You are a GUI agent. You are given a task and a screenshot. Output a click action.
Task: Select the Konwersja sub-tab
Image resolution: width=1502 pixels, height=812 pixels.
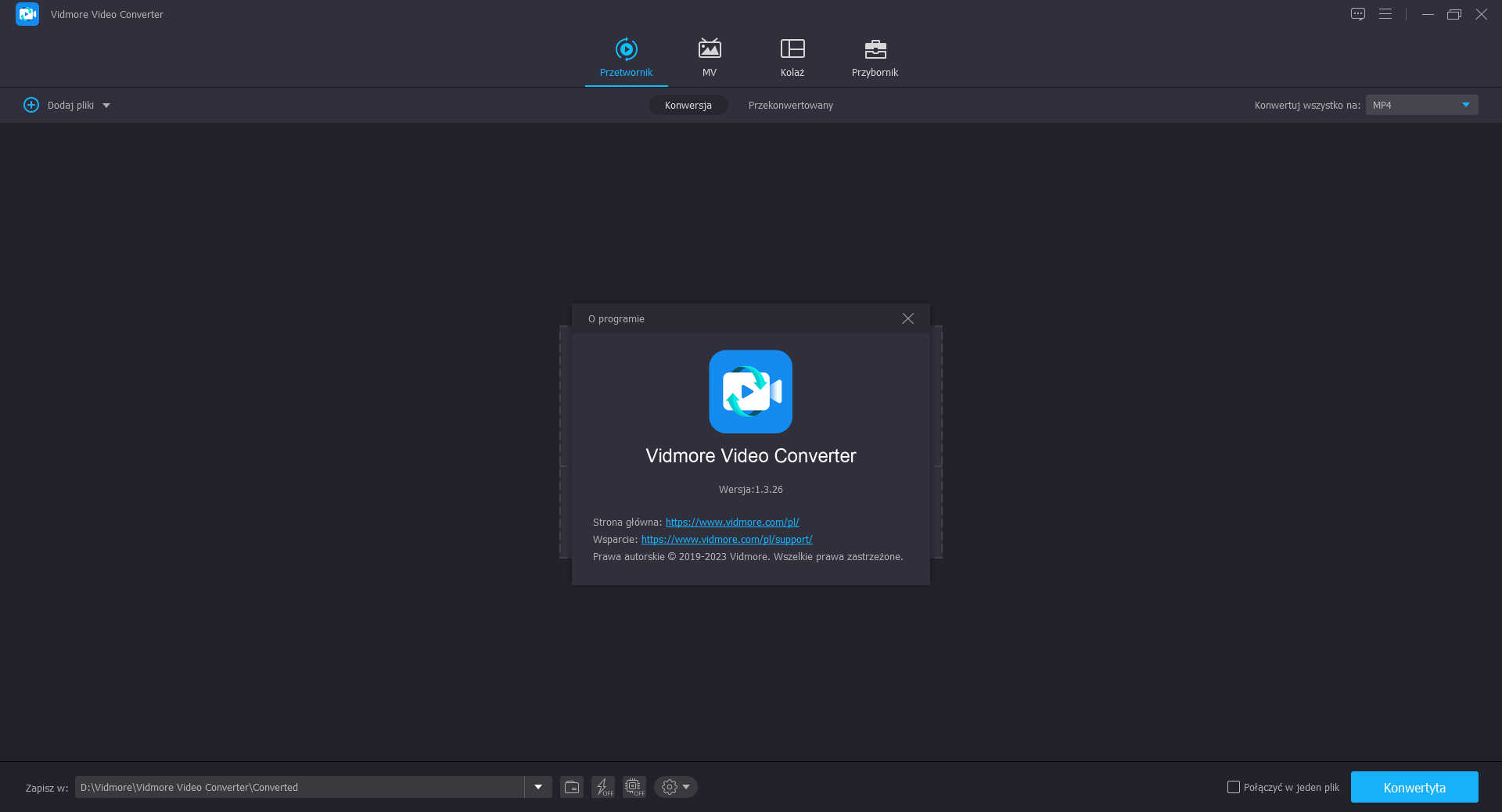click(688, 105)
